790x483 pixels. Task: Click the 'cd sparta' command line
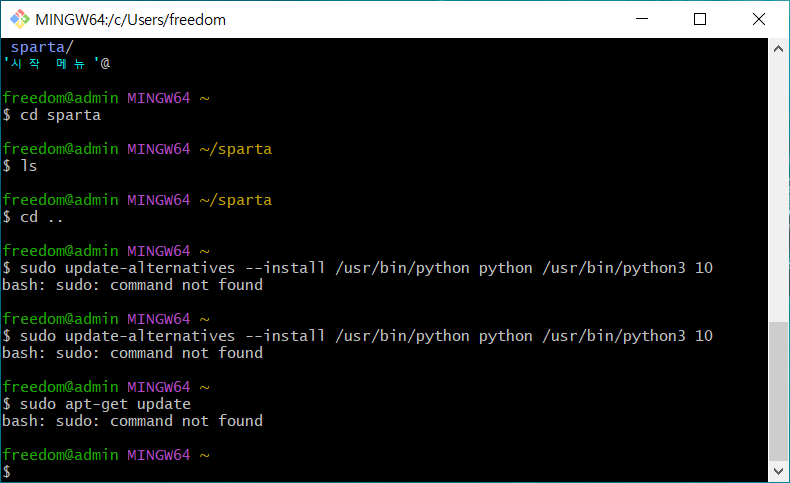(51, 115)
